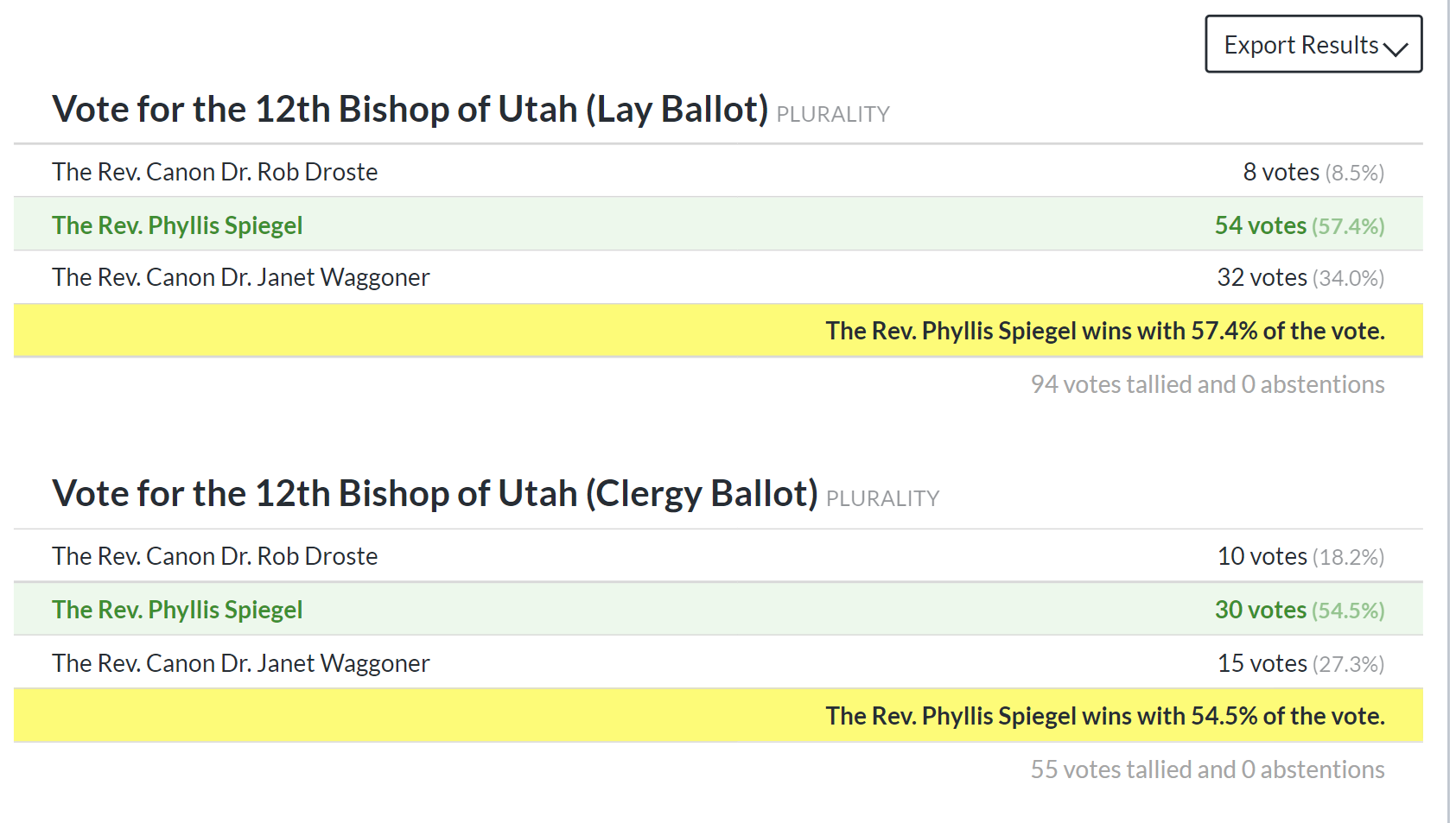Expand the Lay Ballot results section
Screen dimensions: 1456x823
click(x=410, y=108)
